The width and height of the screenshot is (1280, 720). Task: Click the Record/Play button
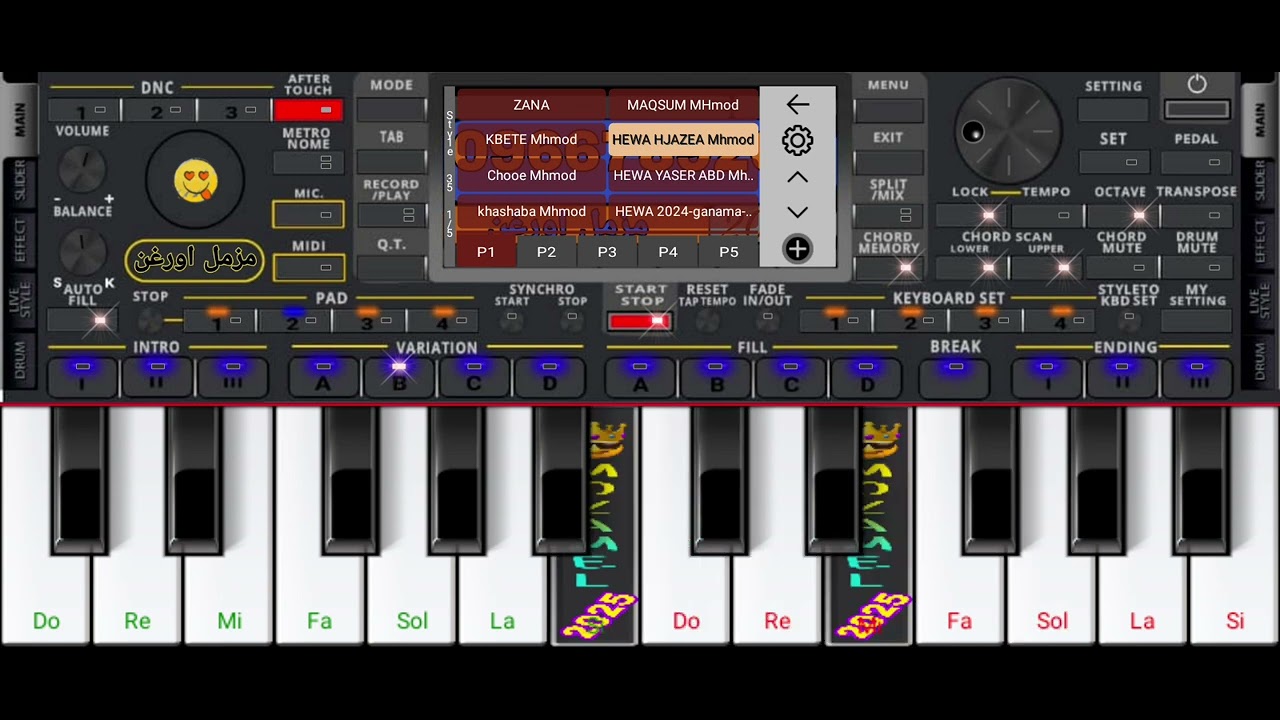391,214
